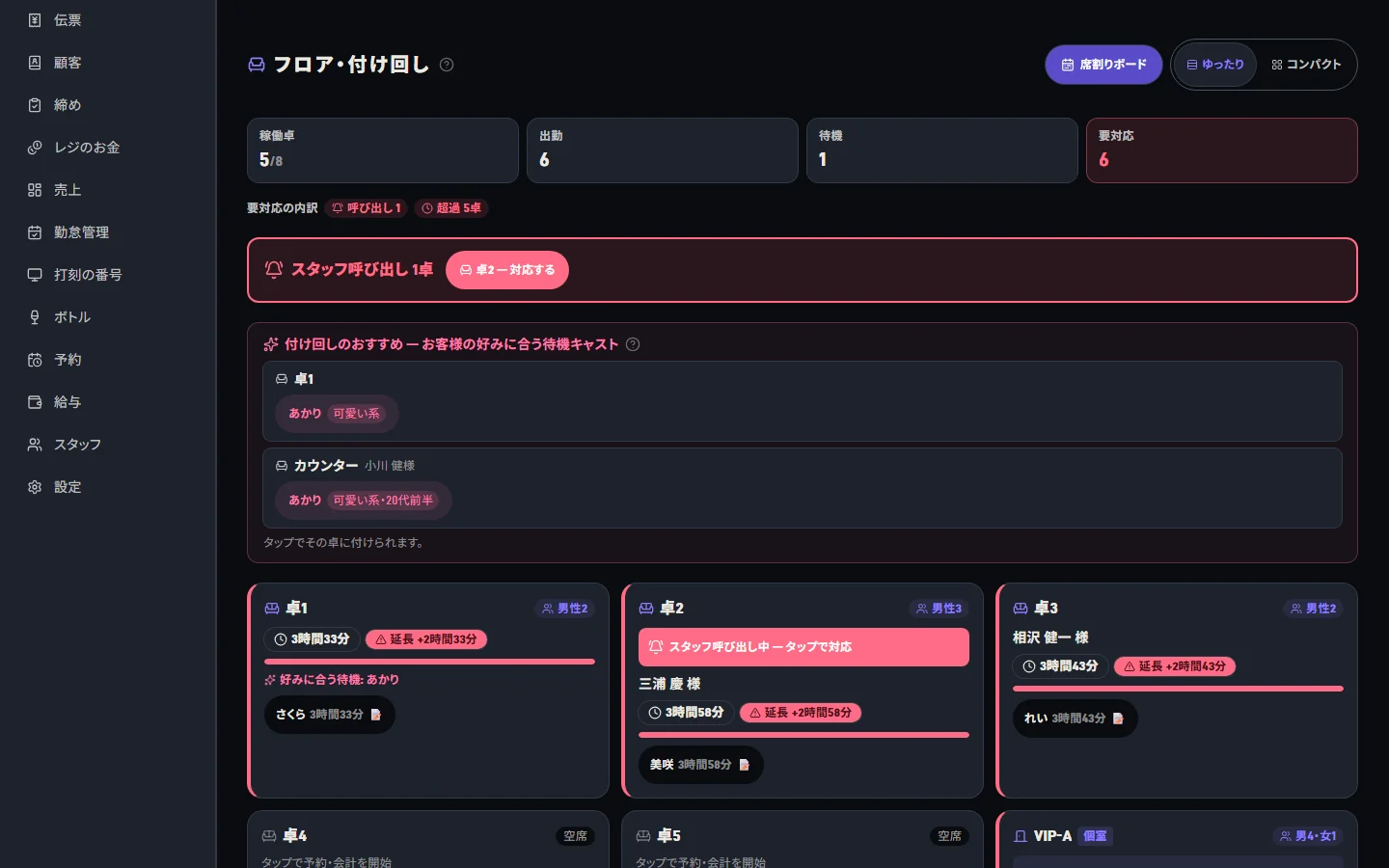
Task: Open the 給与 payroll wallet icon
Action: [35, 402]
